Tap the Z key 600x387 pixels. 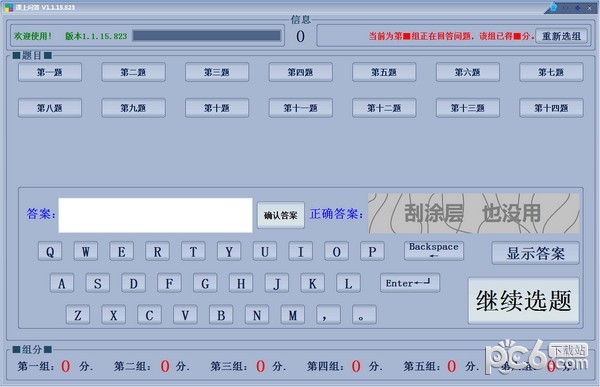78,315
